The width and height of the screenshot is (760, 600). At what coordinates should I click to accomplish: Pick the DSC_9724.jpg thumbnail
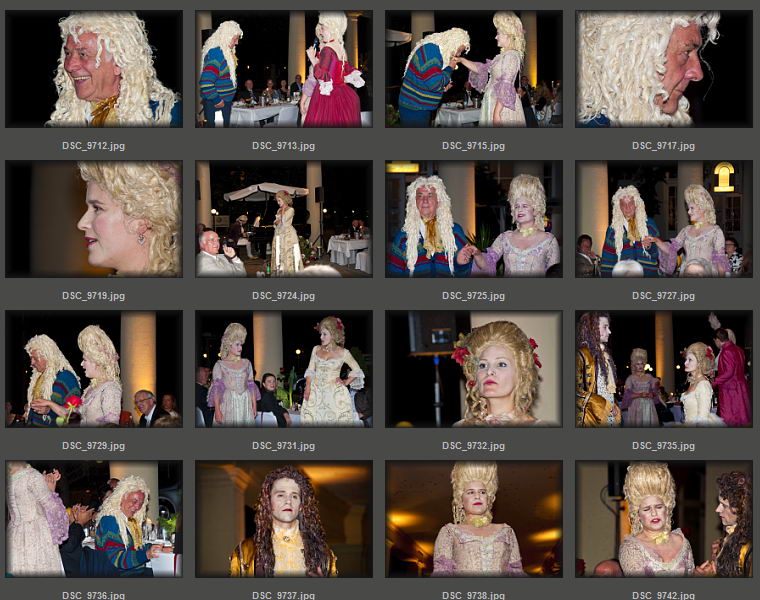[284, 219]
